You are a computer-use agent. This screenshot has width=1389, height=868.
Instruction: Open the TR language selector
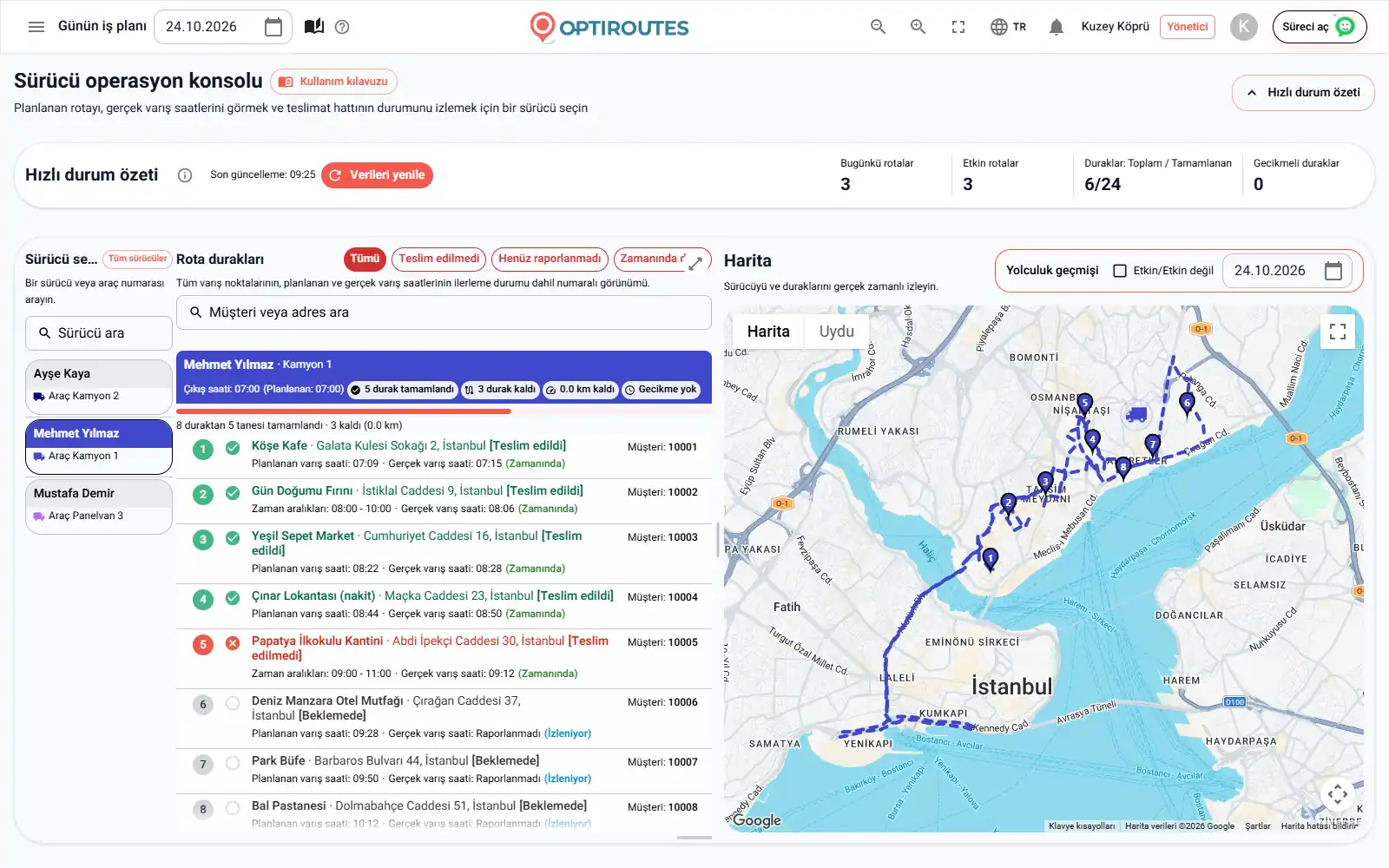coord(1008,27)
